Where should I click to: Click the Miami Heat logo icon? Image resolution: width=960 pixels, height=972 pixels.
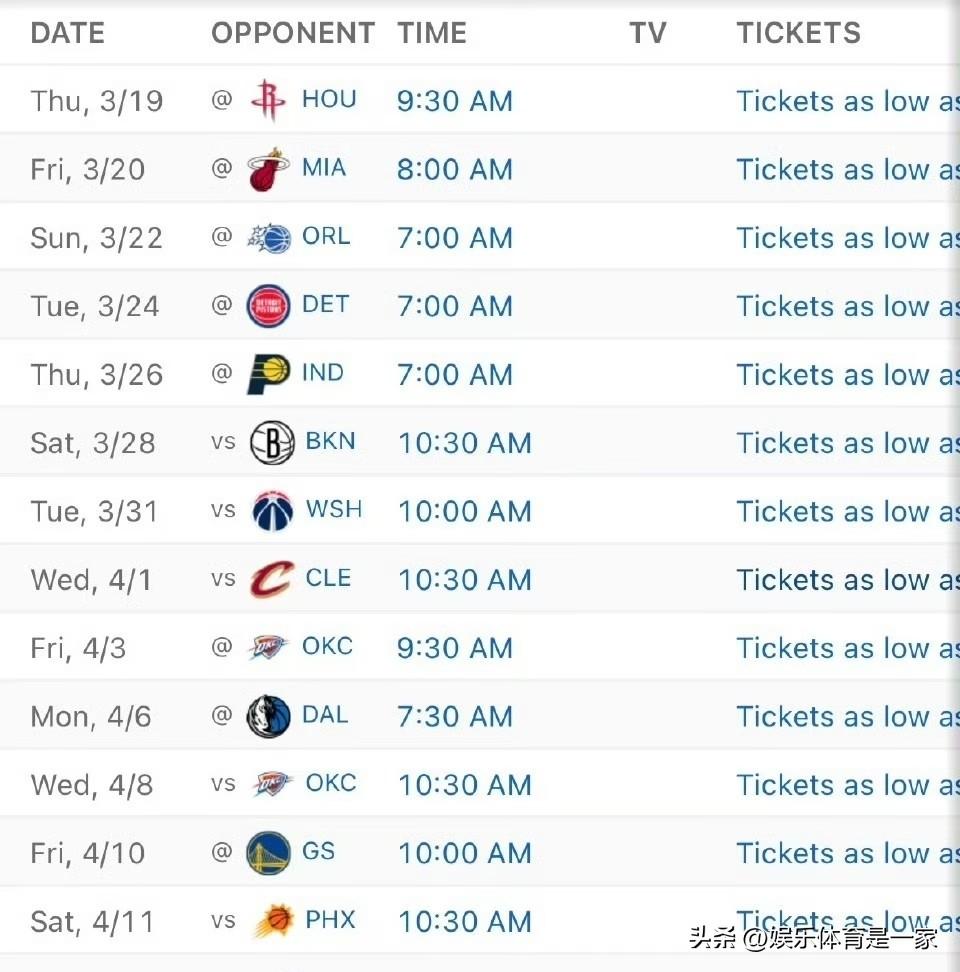(268, 169)
